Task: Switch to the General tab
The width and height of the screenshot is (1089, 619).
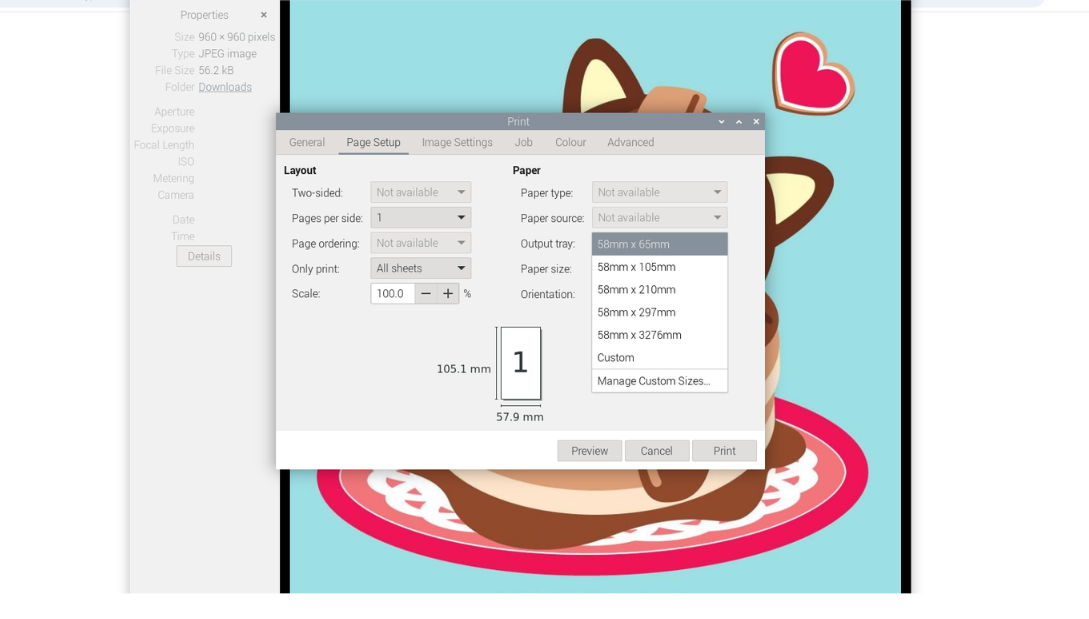Action: 307,142
